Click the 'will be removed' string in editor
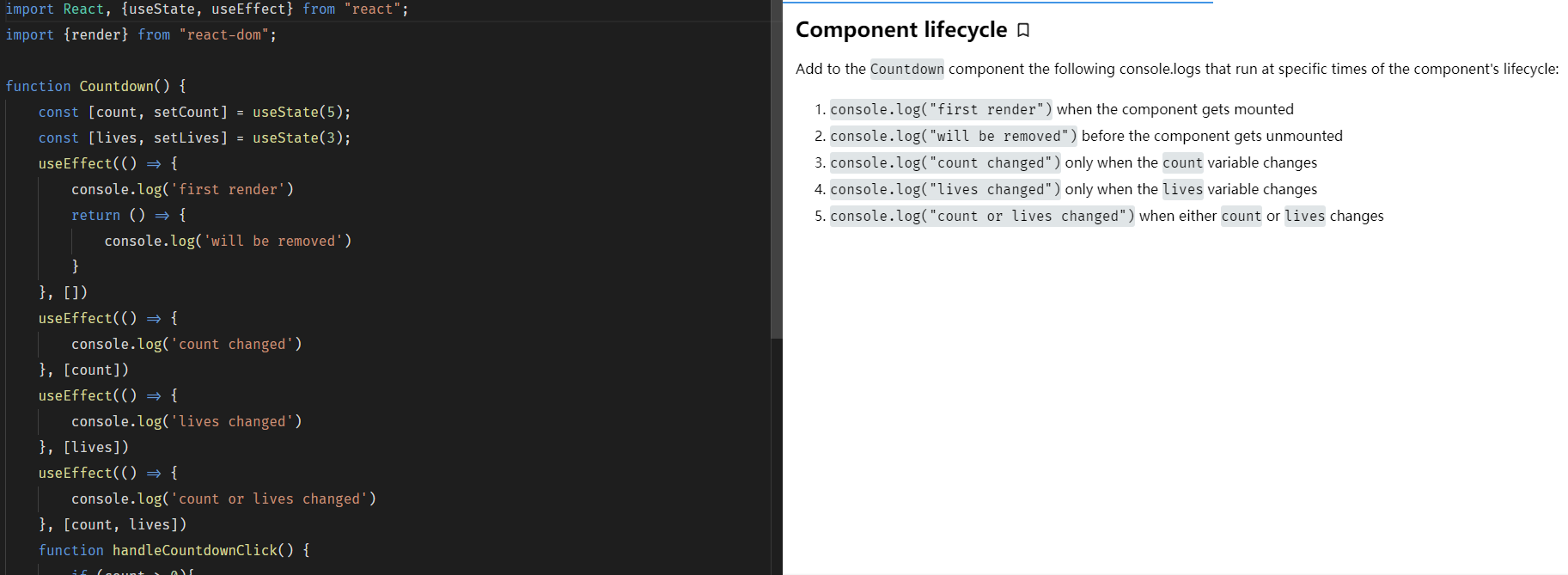1568x575 pixels. point(273,242)
